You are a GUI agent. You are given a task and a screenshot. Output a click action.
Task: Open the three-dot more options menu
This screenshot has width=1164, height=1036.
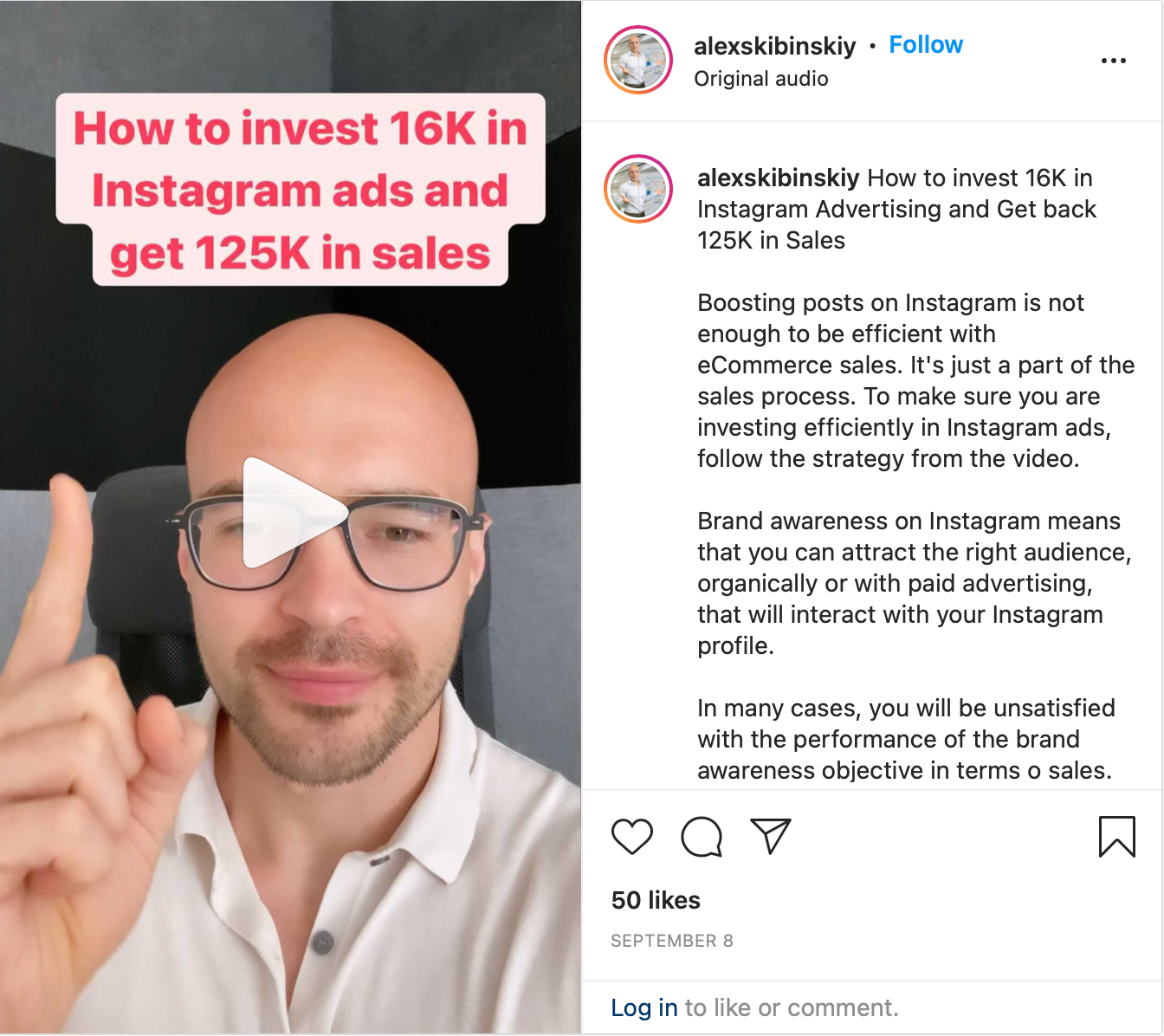pyautogui.click(x=1114, y=61)
